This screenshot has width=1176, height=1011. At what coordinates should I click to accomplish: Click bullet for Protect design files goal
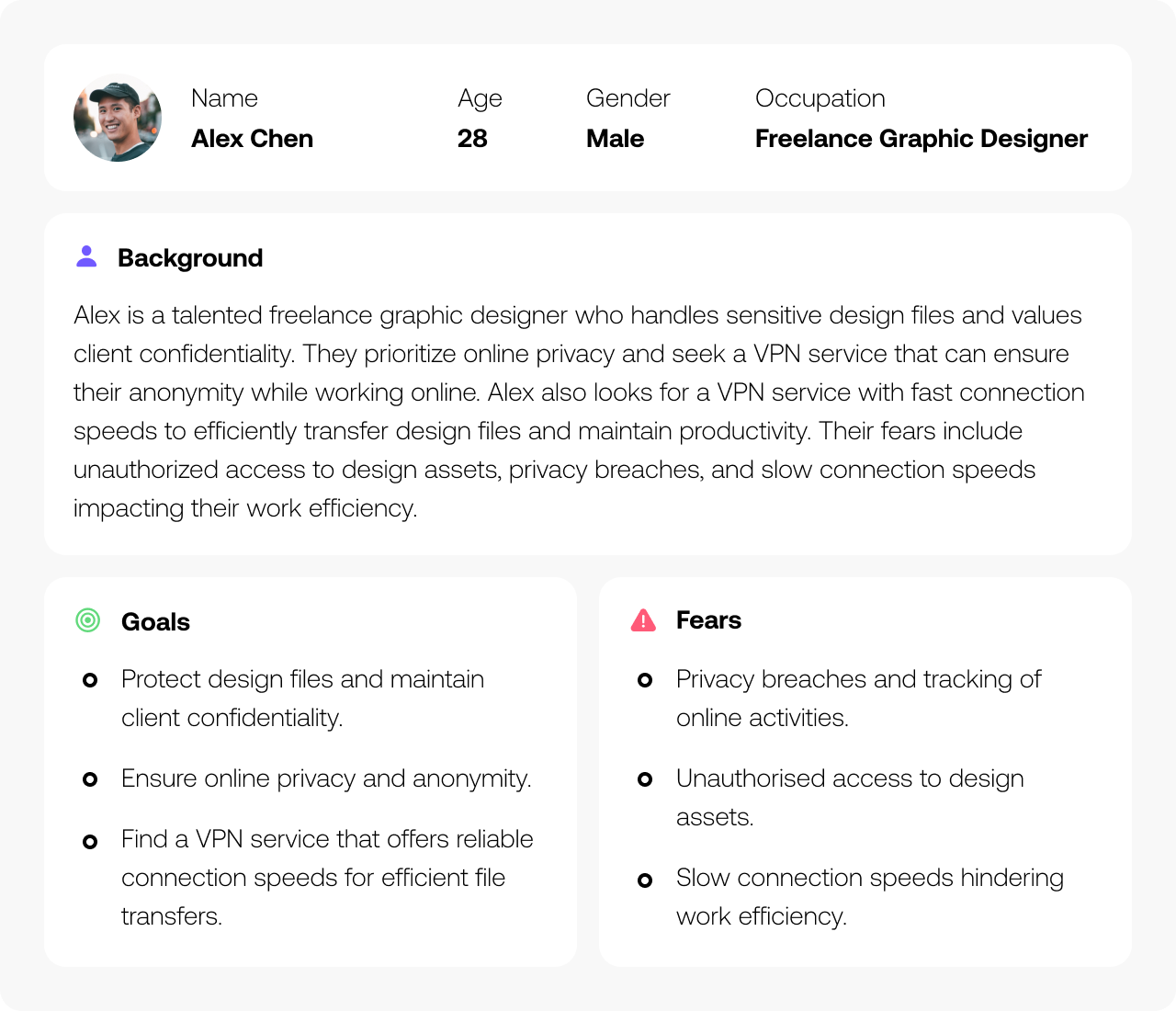tap(90, 680)
